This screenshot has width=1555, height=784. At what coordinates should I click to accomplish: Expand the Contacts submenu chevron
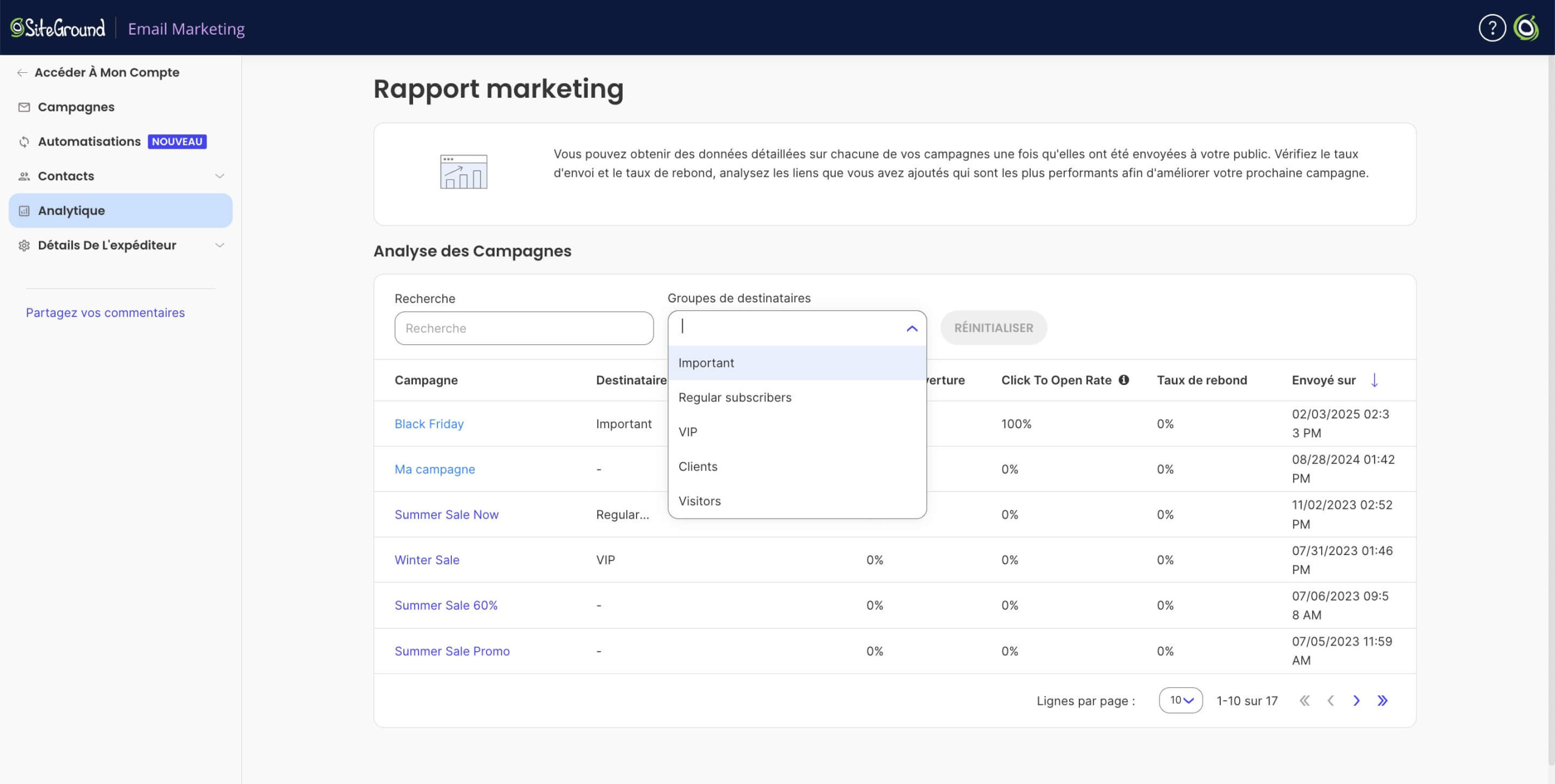pyautogui.click(x=220, y=177)
